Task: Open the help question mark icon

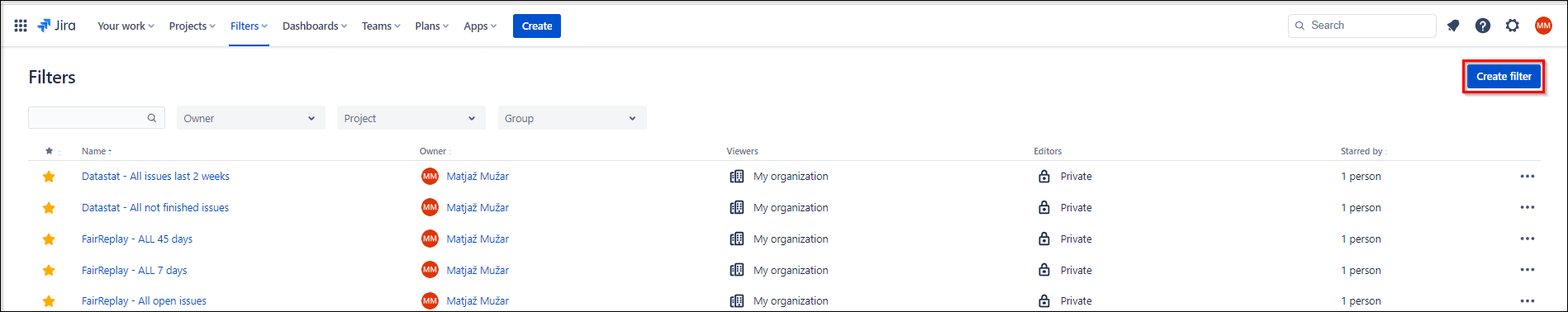Action: coord(1483,26)
